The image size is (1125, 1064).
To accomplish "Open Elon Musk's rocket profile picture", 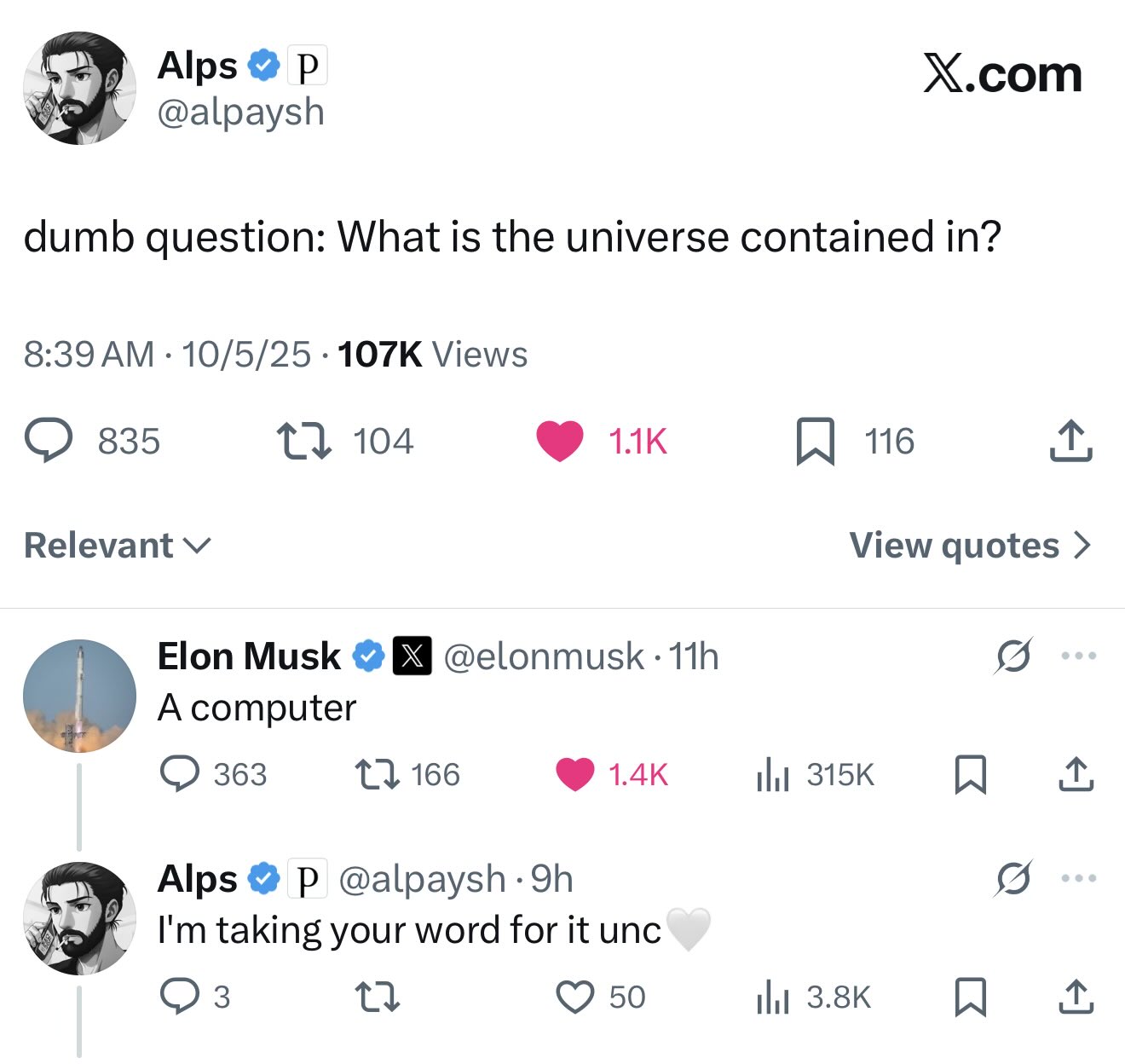I will pos(79,696).
